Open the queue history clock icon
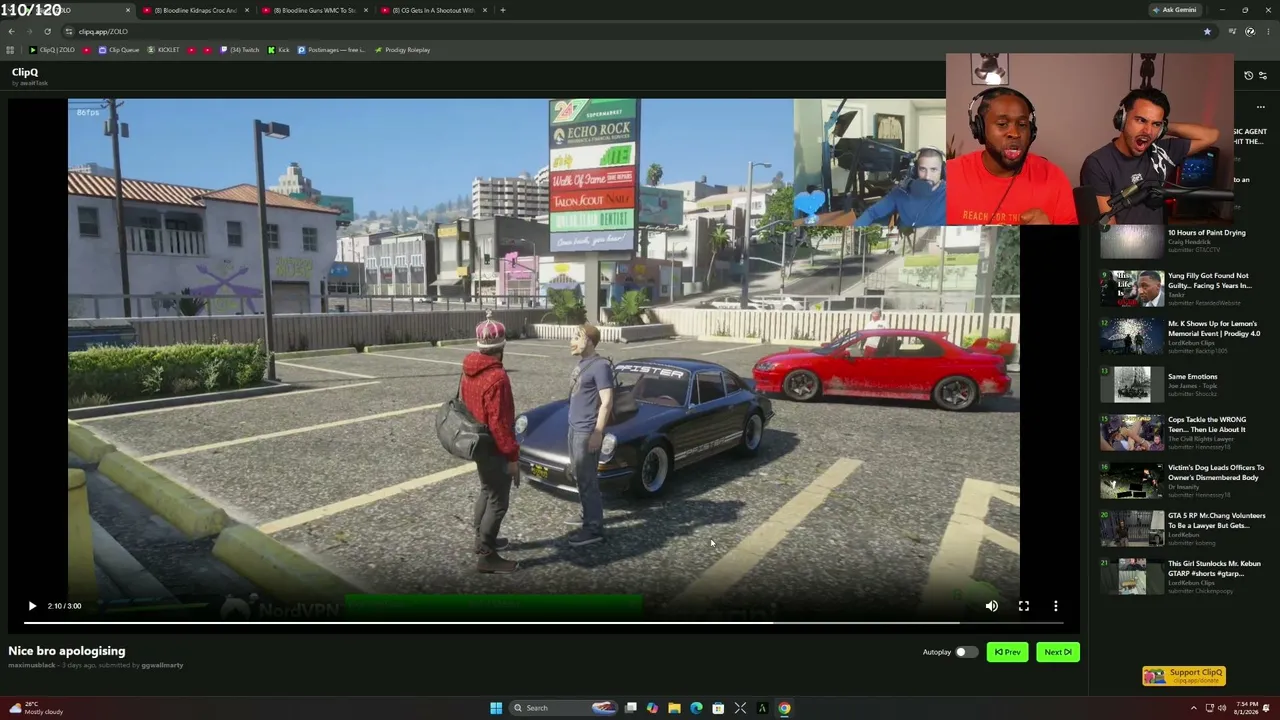 [x=1248, y=76]
